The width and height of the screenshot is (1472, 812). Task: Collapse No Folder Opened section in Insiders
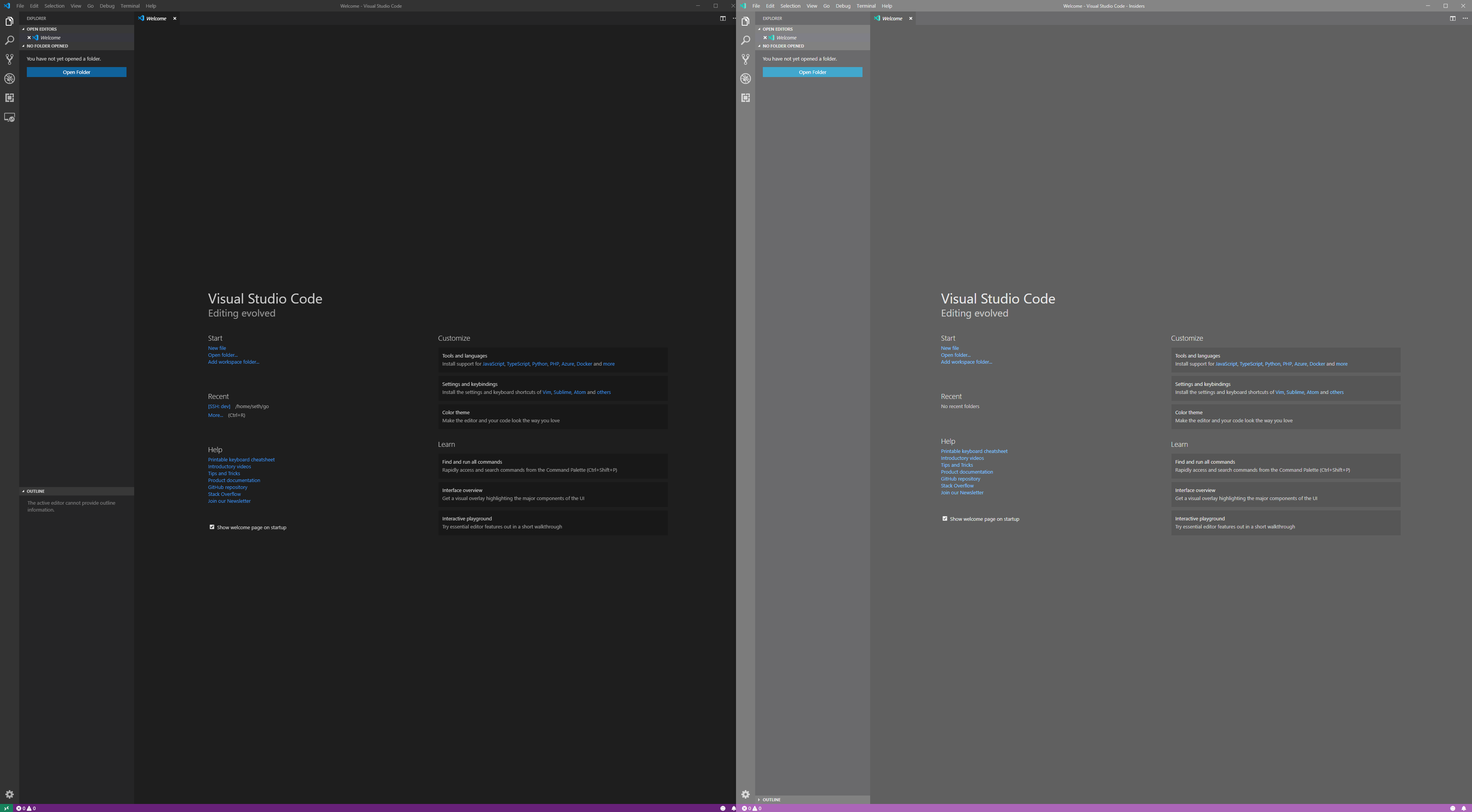click(x=813, y=46)
